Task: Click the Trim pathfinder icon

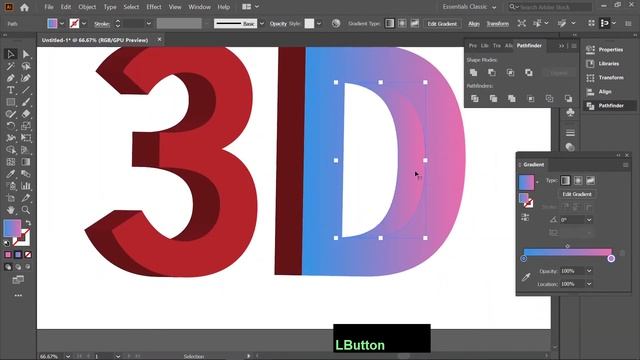Action: point(493,98)
